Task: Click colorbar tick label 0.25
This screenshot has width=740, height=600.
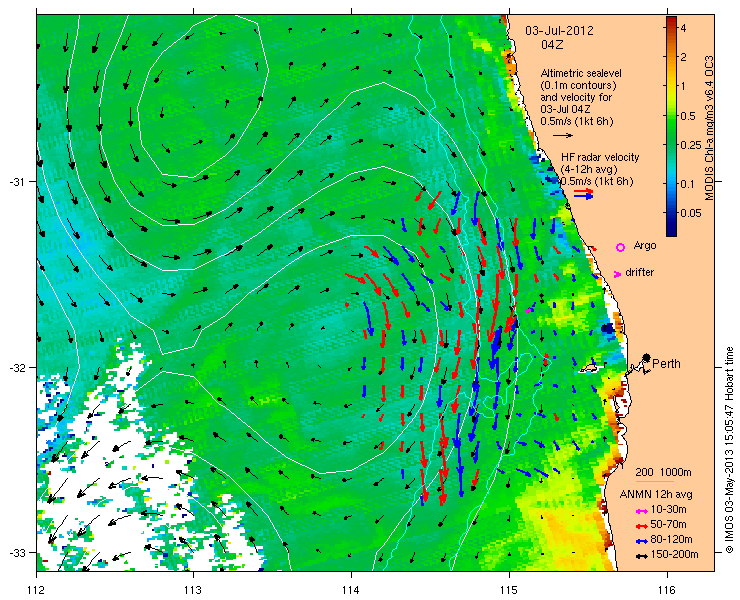Action: pyautogui.click(x=691, y=145)
